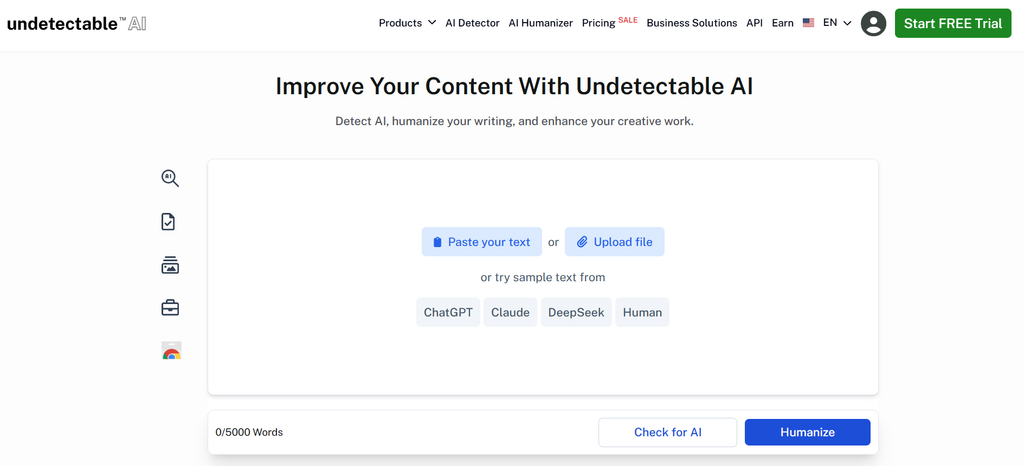Click the undetectable AI logo
Image resolution: width=1024 pixels, height=466 pixels.
[x=76, y=24]
